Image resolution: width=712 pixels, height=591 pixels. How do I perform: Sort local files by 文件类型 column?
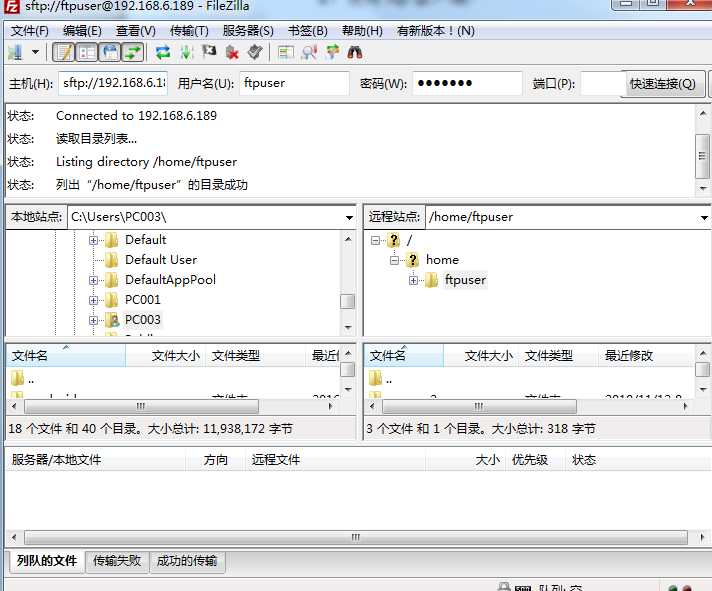coord(256,355)
